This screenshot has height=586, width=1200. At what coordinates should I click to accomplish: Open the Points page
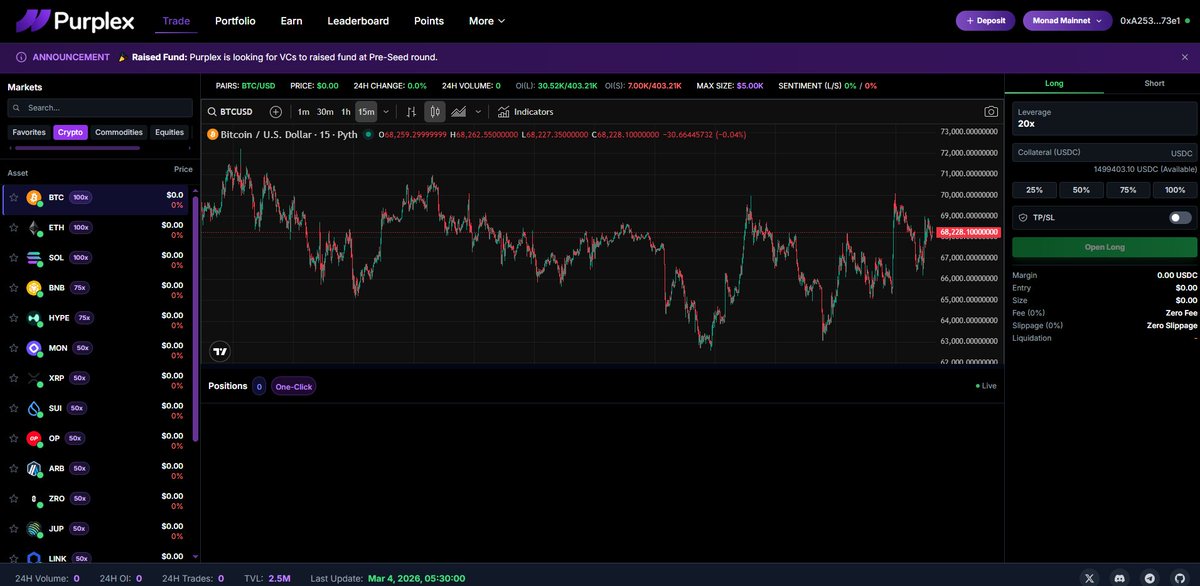(x=429, y=21)
